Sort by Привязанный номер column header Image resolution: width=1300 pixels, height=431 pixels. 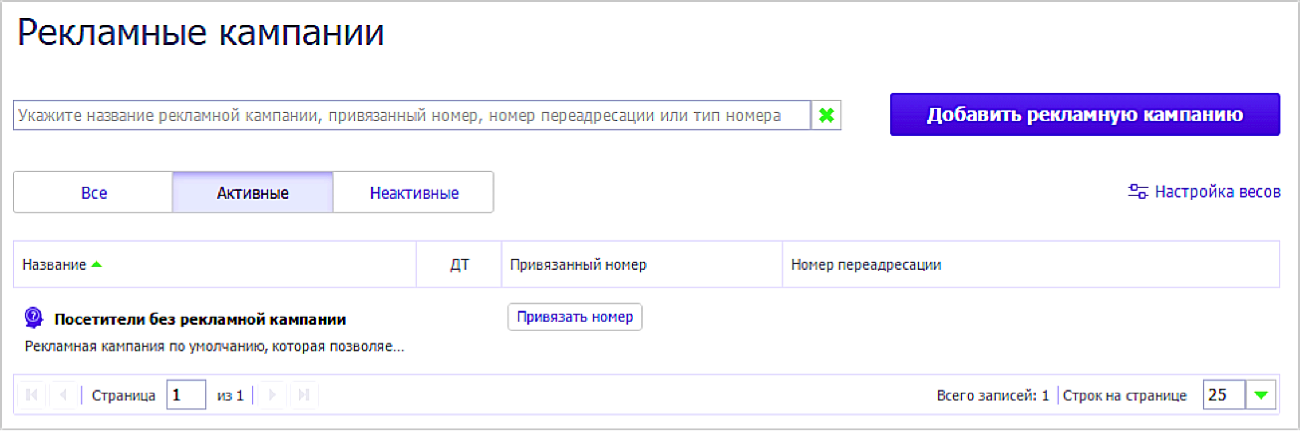click(x=578, y=265)
